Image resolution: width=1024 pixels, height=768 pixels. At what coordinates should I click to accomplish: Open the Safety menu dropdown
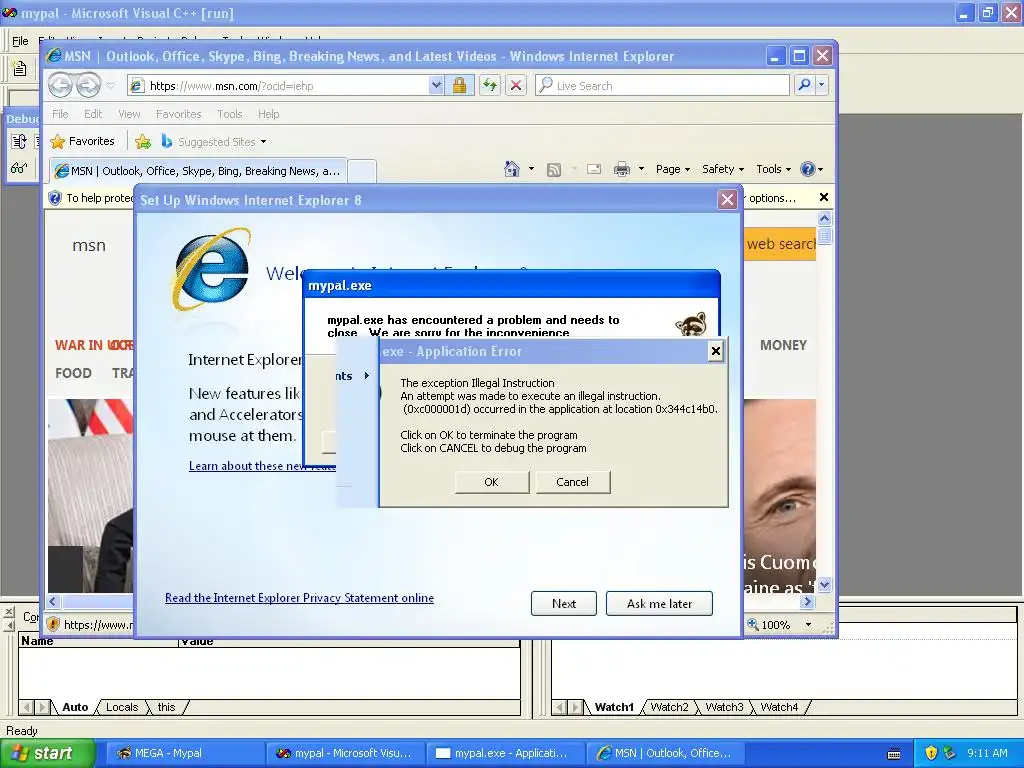[x=723, y=169]
